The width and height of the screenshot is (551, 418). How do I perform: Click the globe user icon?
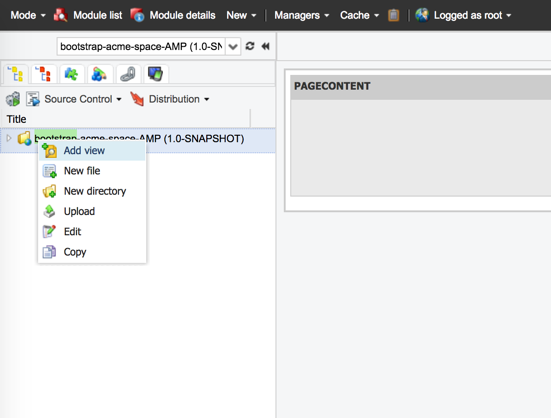tap(422, 15)
